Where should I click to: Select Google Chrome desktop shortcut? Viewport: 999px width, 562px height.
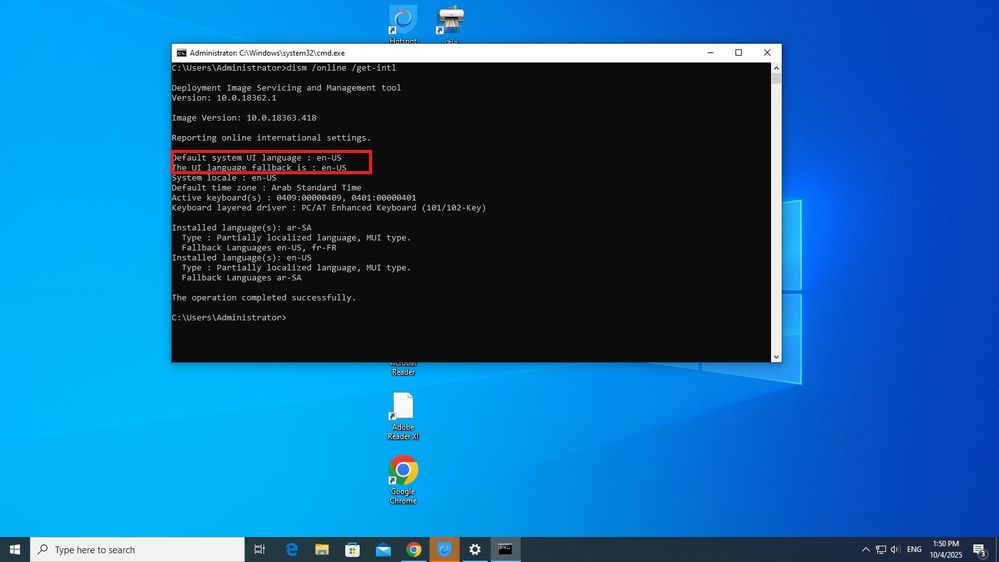click(x=403, y=480)
